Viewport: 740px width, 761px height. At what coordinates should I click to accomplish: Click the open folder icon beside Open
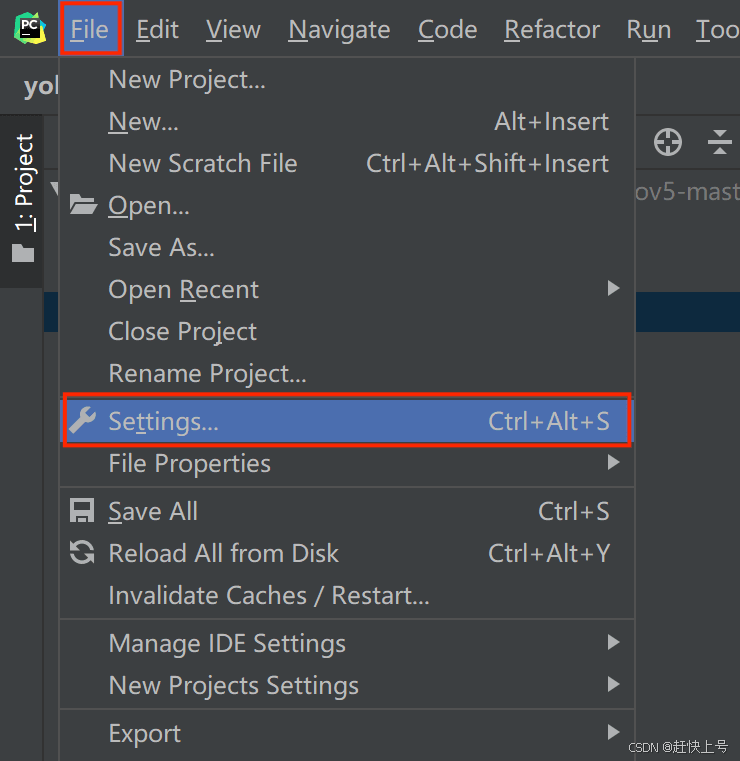(x=83, y=206)
